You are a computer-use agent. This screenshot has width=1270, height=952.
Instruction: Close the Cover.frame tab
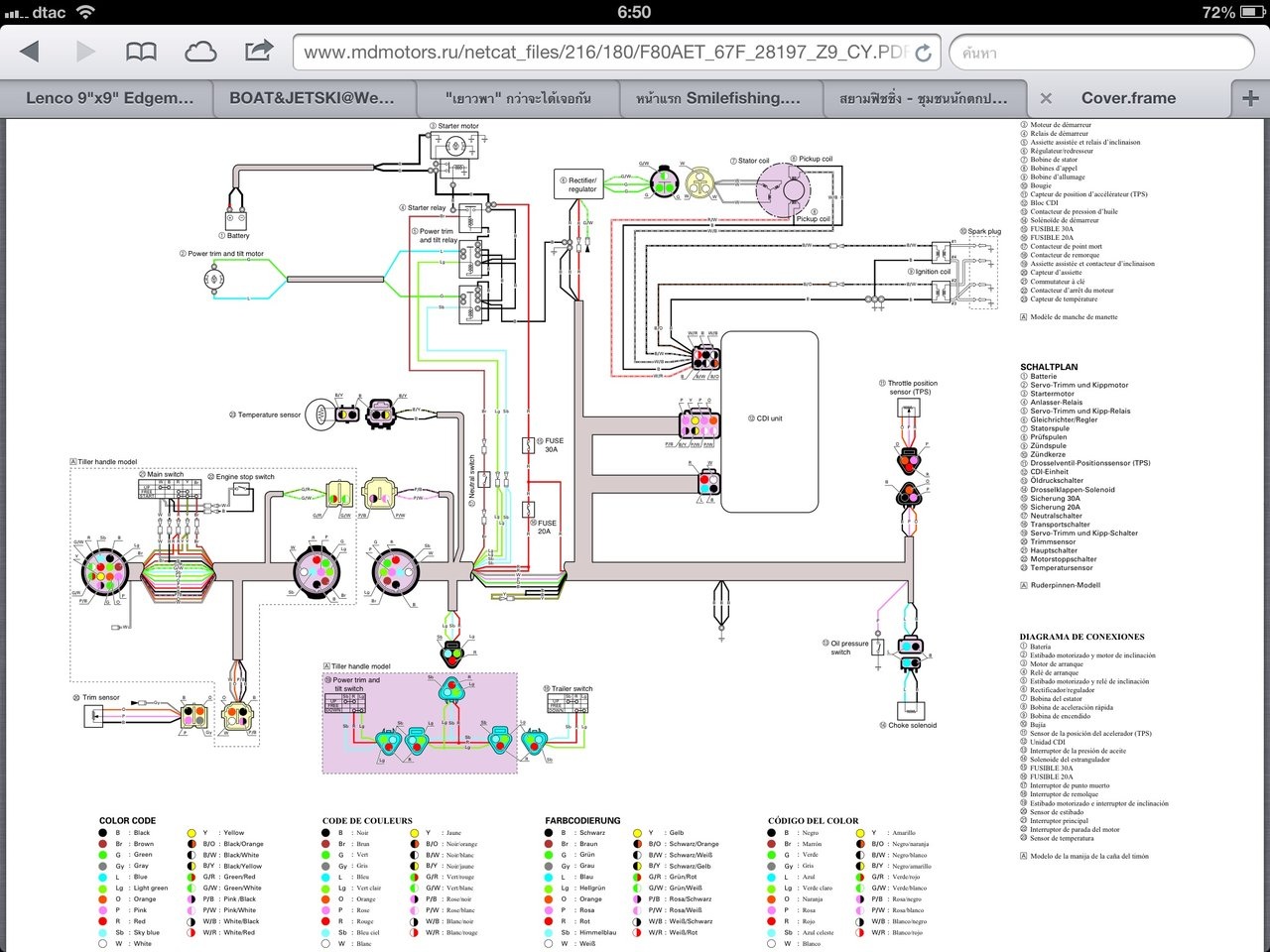(x=1045, y=98)
